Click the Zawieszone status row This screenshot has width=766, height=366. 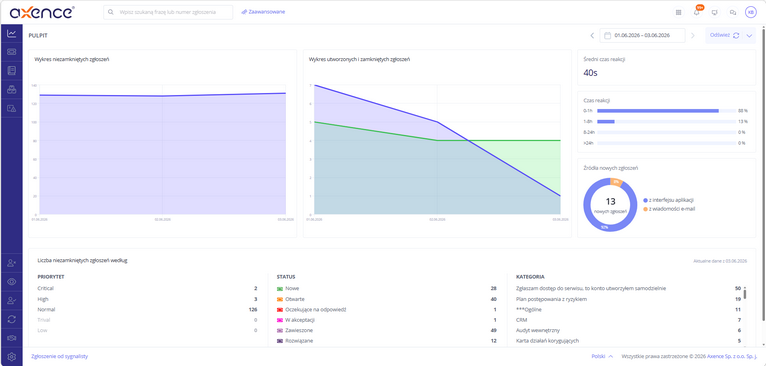pos(386,330)
